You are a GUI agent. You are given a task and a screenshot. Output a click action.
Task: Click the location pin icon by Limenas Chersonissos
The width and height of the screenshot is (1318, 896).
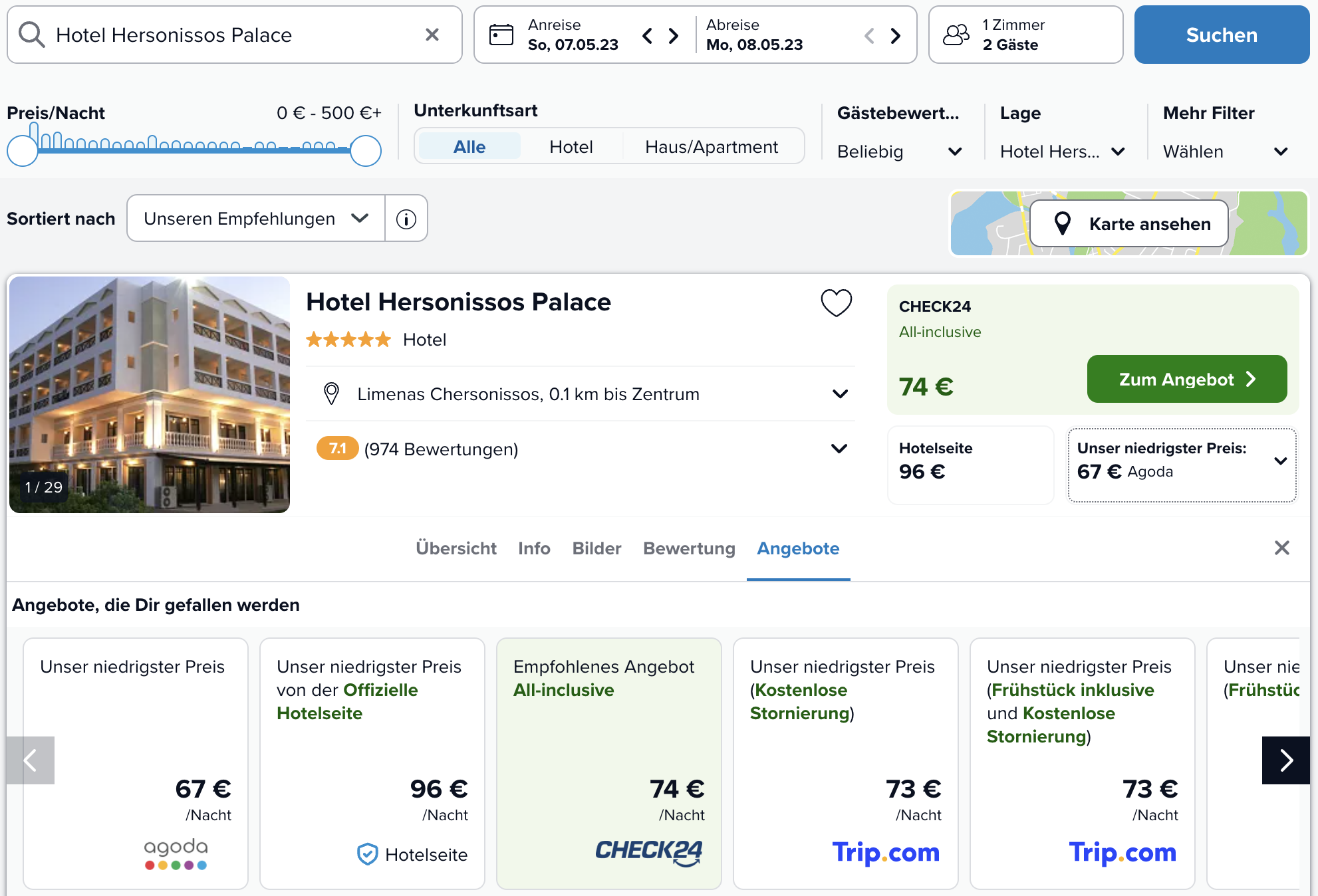(331, 393)
